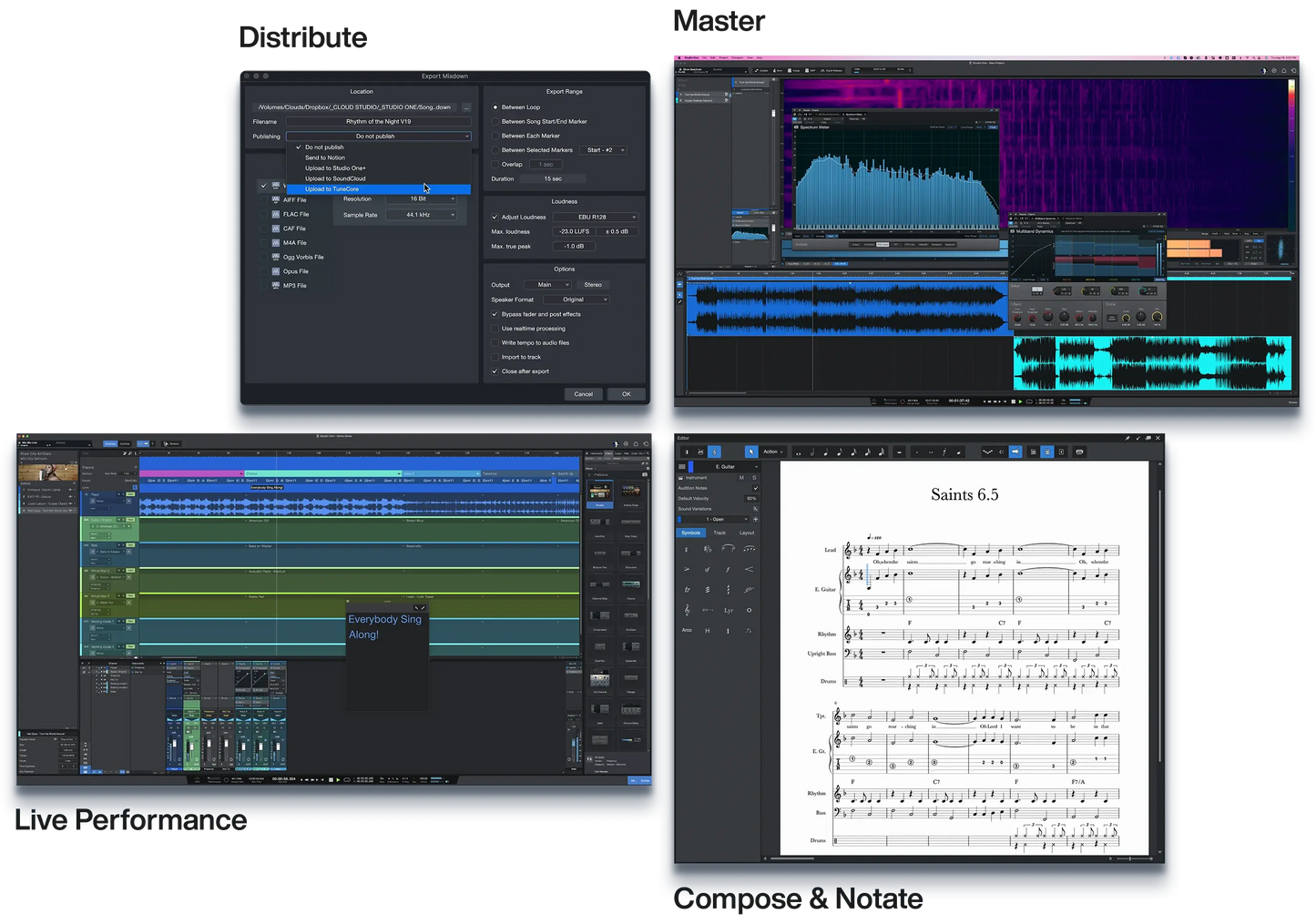The height and width of the screenshot is (924, 1316).
Task: Switch the Editor to drum view
Action: click(x=700, y=452)
